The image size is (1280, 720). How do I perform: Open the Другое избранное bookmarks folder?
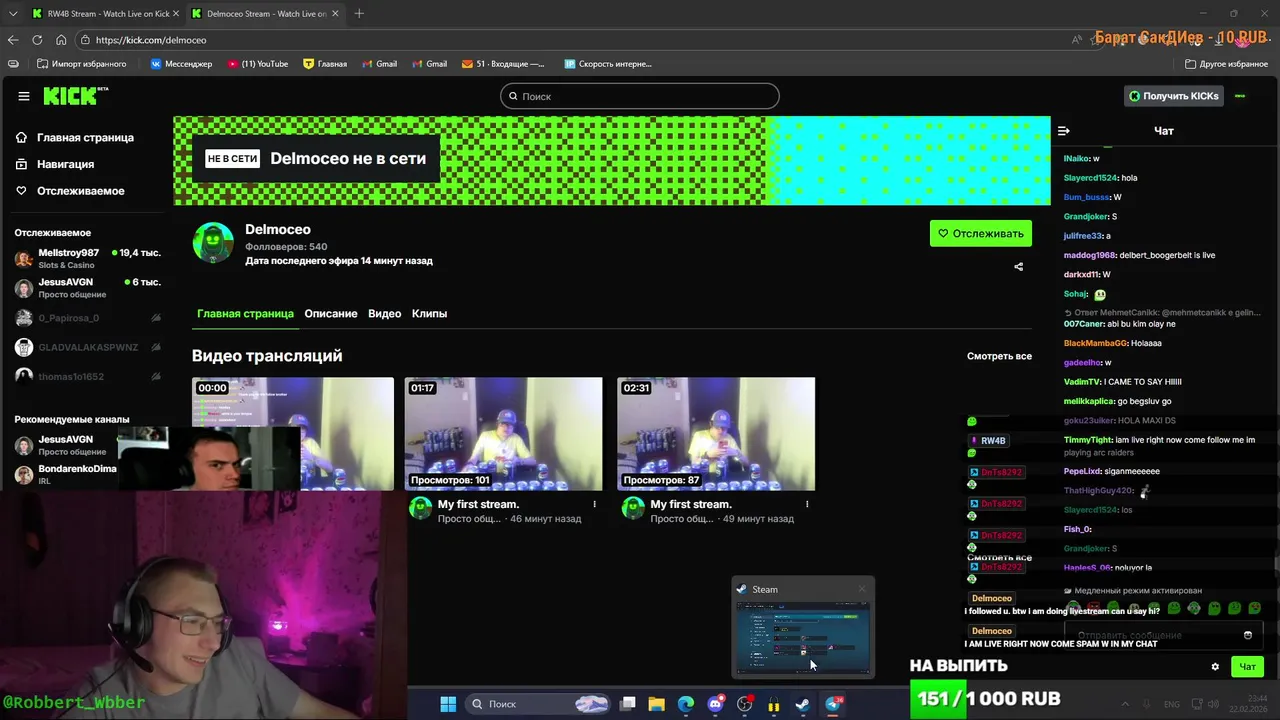click(x=1226, y=64)
